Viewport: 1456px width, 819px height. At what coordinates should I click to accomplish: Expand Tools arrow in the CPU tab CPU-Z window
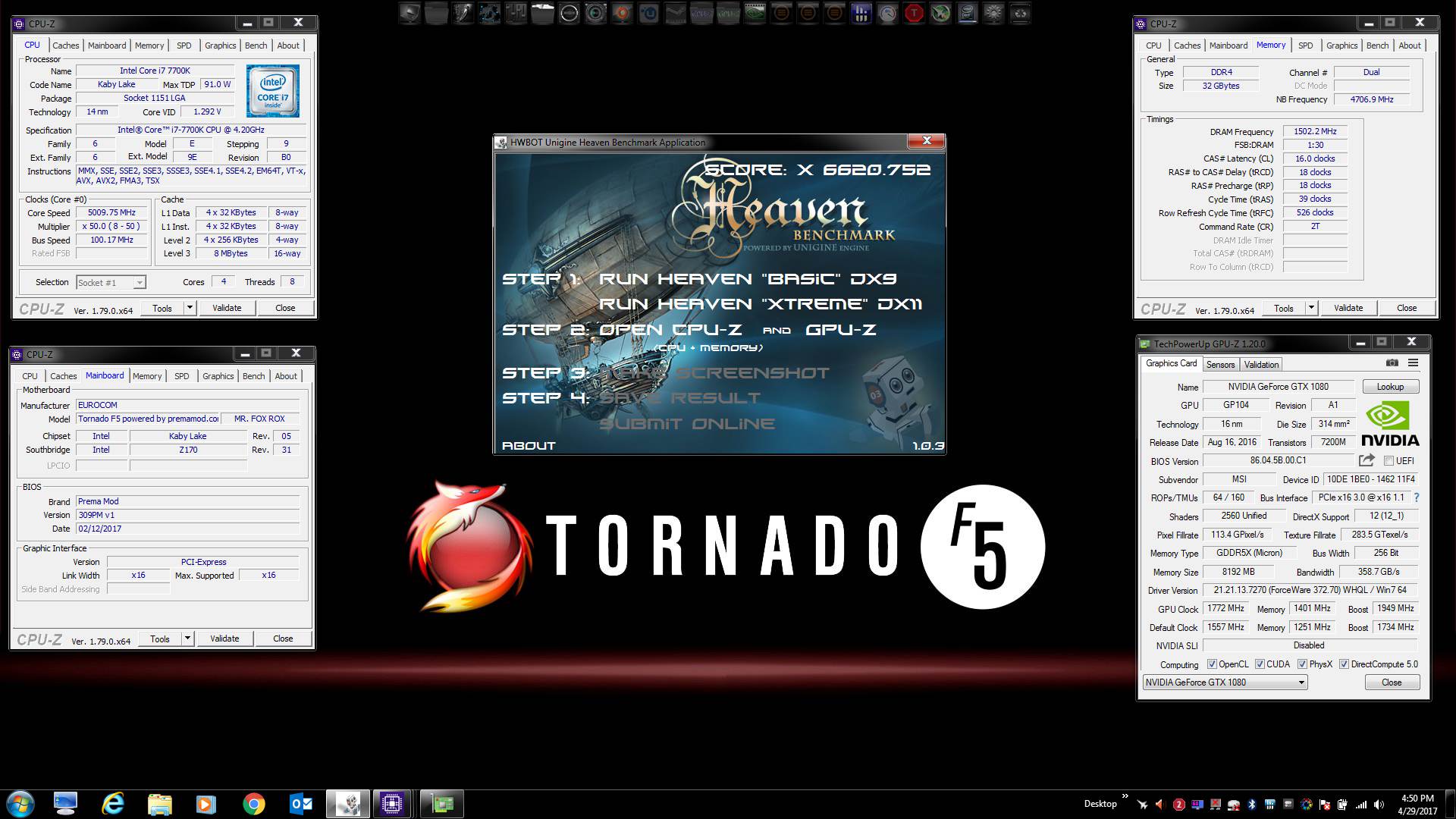pyautogui.click(x=190, y=308)
